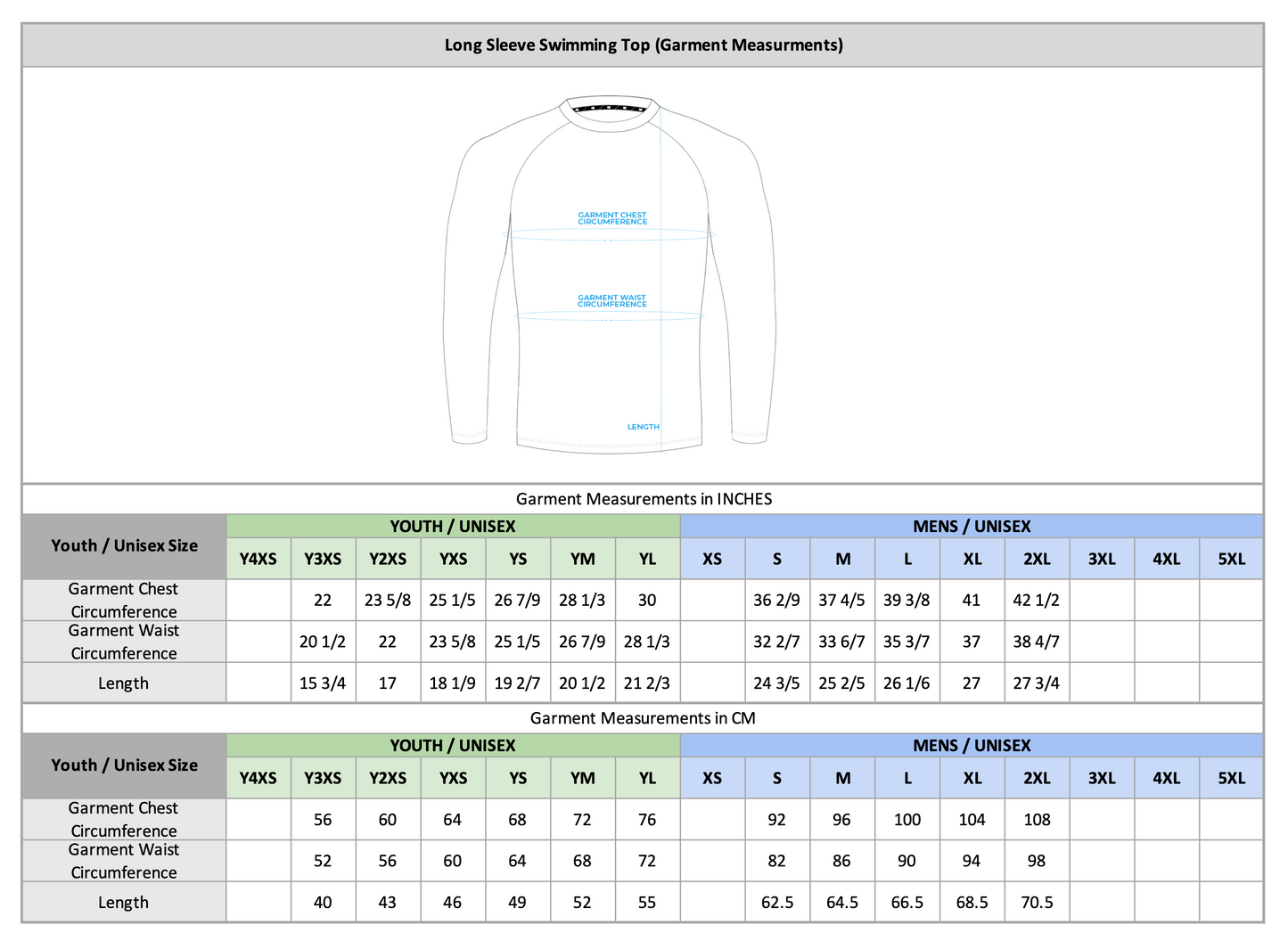Viewport: 1288px width, 941px height.
Task: Select the MENS / UNISEX header in inches table
Action: (x=972, y=527)
